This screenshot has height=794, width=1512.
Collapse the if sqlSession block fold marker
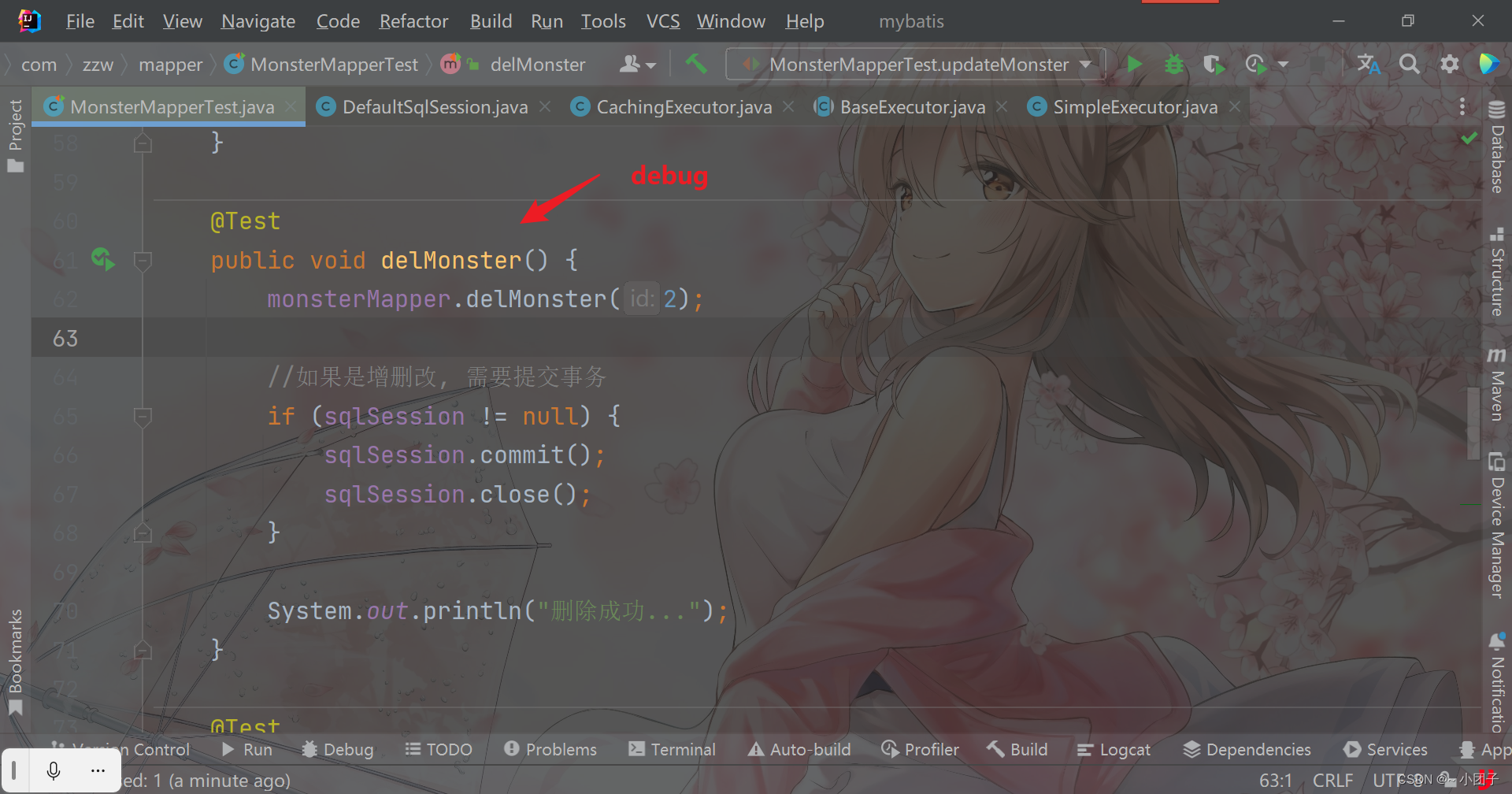143,417
